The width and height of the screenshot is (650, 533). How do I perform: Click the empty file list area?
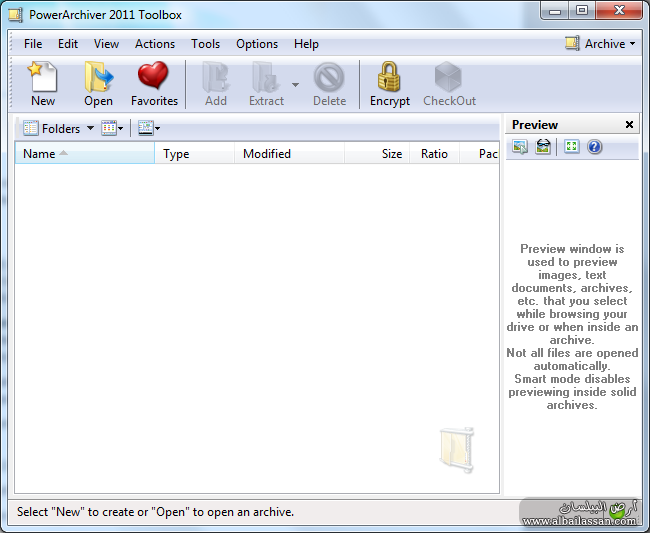[257, 328]
